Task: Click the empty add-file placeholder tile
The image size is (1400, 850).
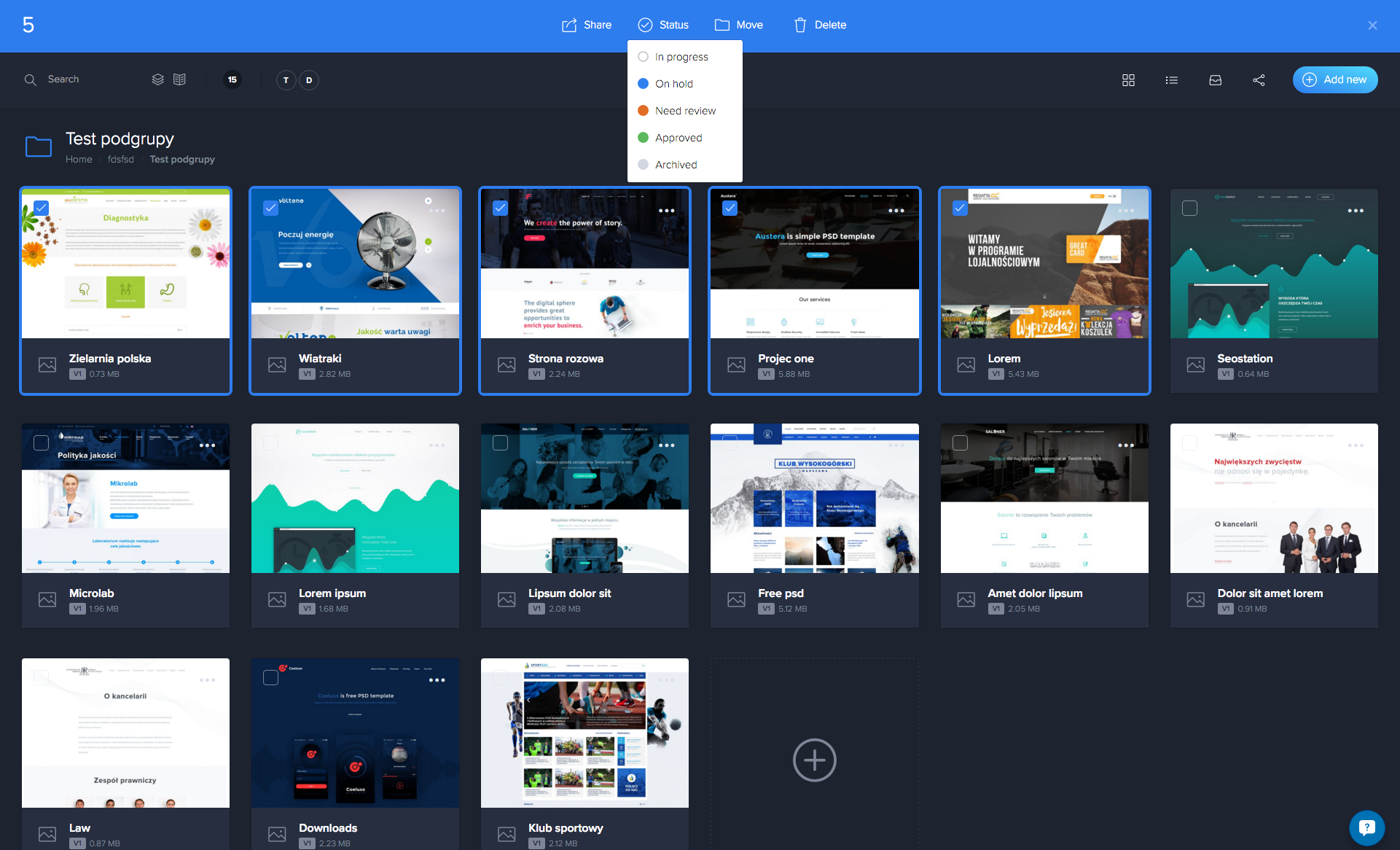Action: click(x=814, y=760)
